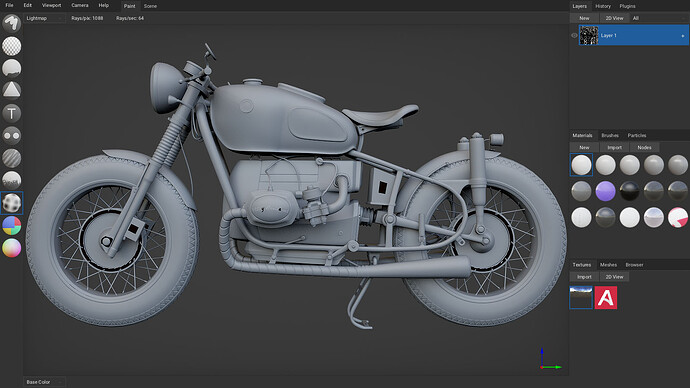Image resolution: width=690 pixels, height=388 pixels.
Task: Switch to the Meshes tab
Action: (x=608, y=265)
